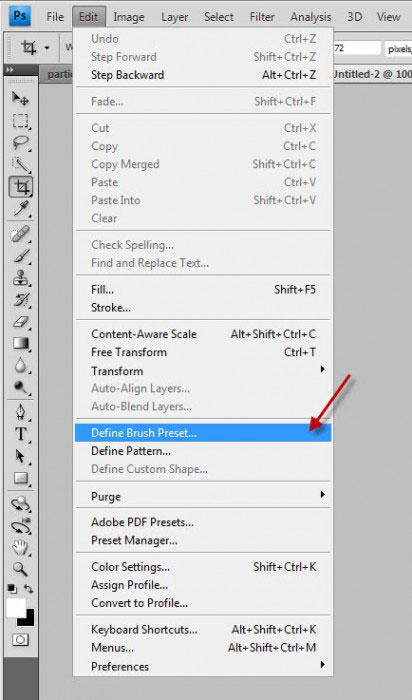The width and height of the screenshot is (412, 700).
Task: Select the Eyedropper tool
Action: pyautogui.click(x=21, y=209)
